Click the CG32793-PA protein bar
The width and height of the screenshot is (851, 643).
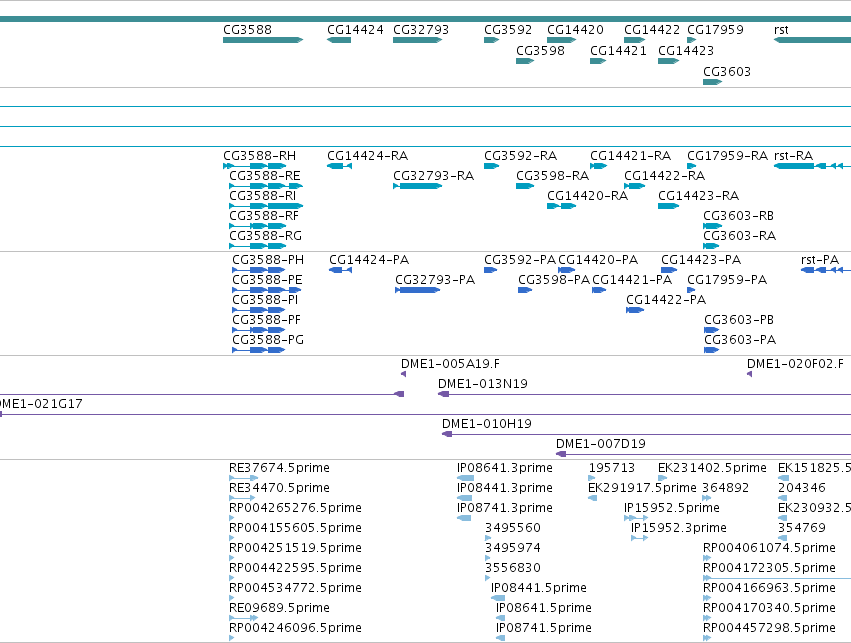click(x=417, y=290)
